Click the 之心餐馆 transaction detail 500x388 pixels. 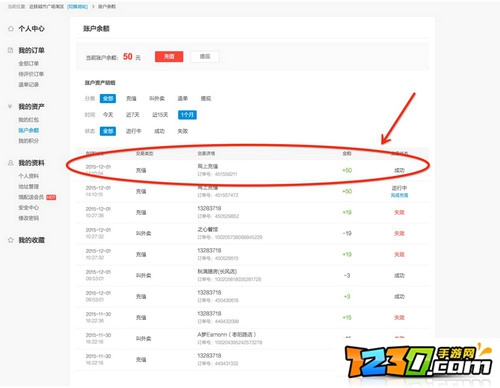pos(208,229)
